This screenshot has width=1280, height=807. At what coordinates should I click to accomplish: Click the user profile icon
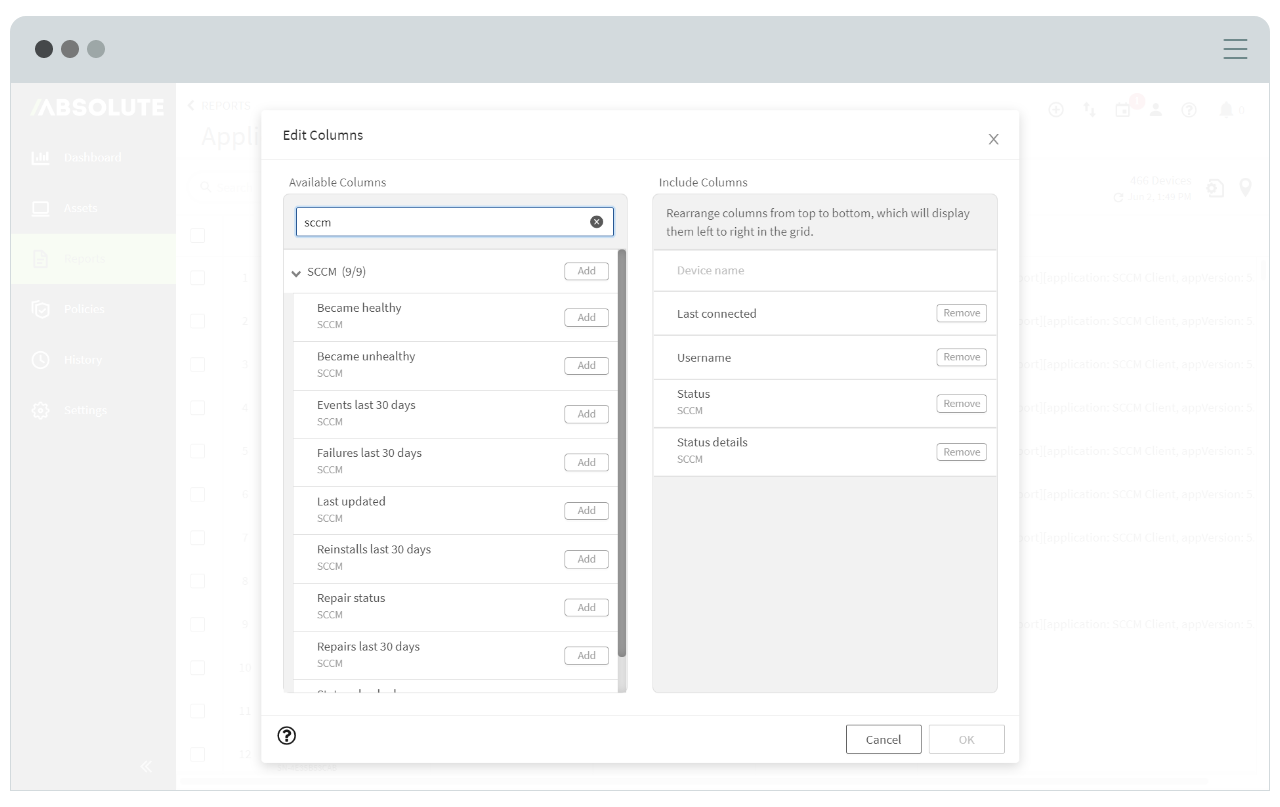[x=1156, y=110]
